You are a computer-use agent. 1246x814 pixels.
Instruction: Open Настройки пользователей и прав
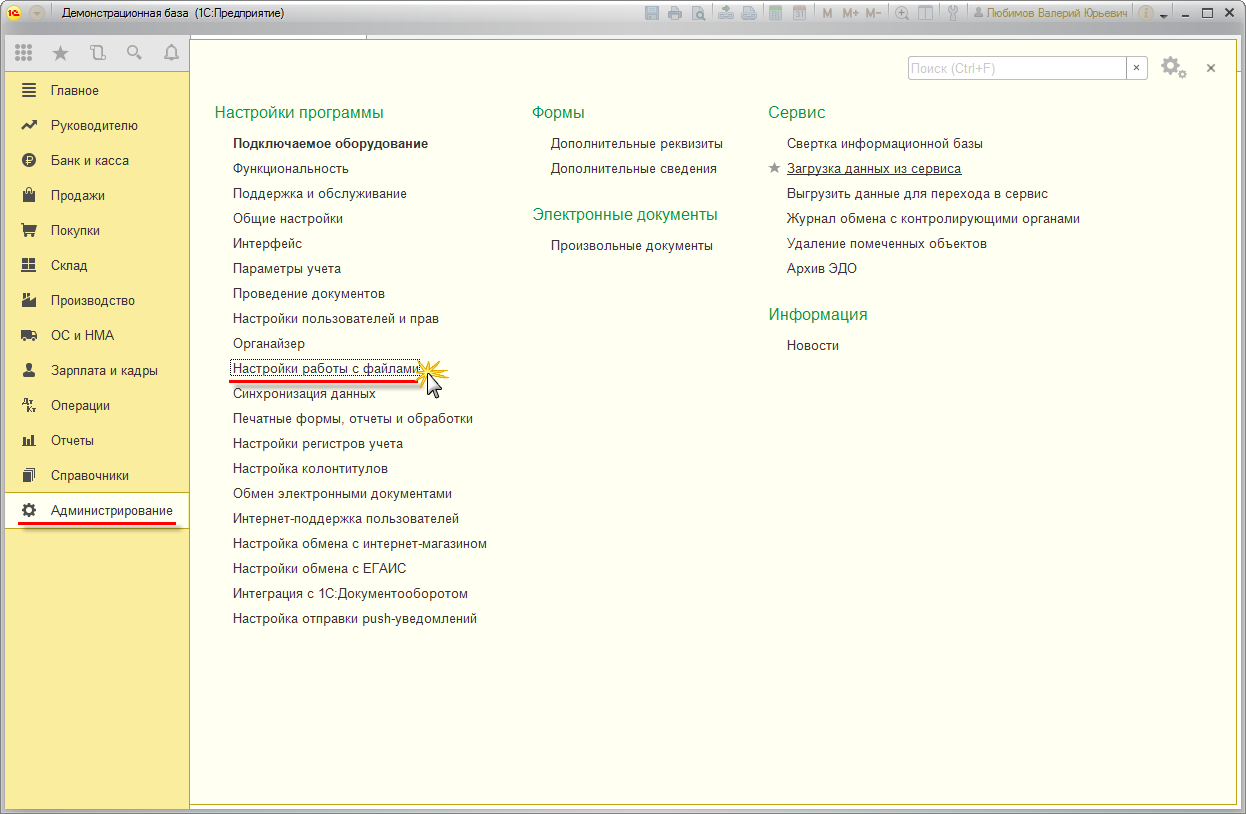[336, 318]
